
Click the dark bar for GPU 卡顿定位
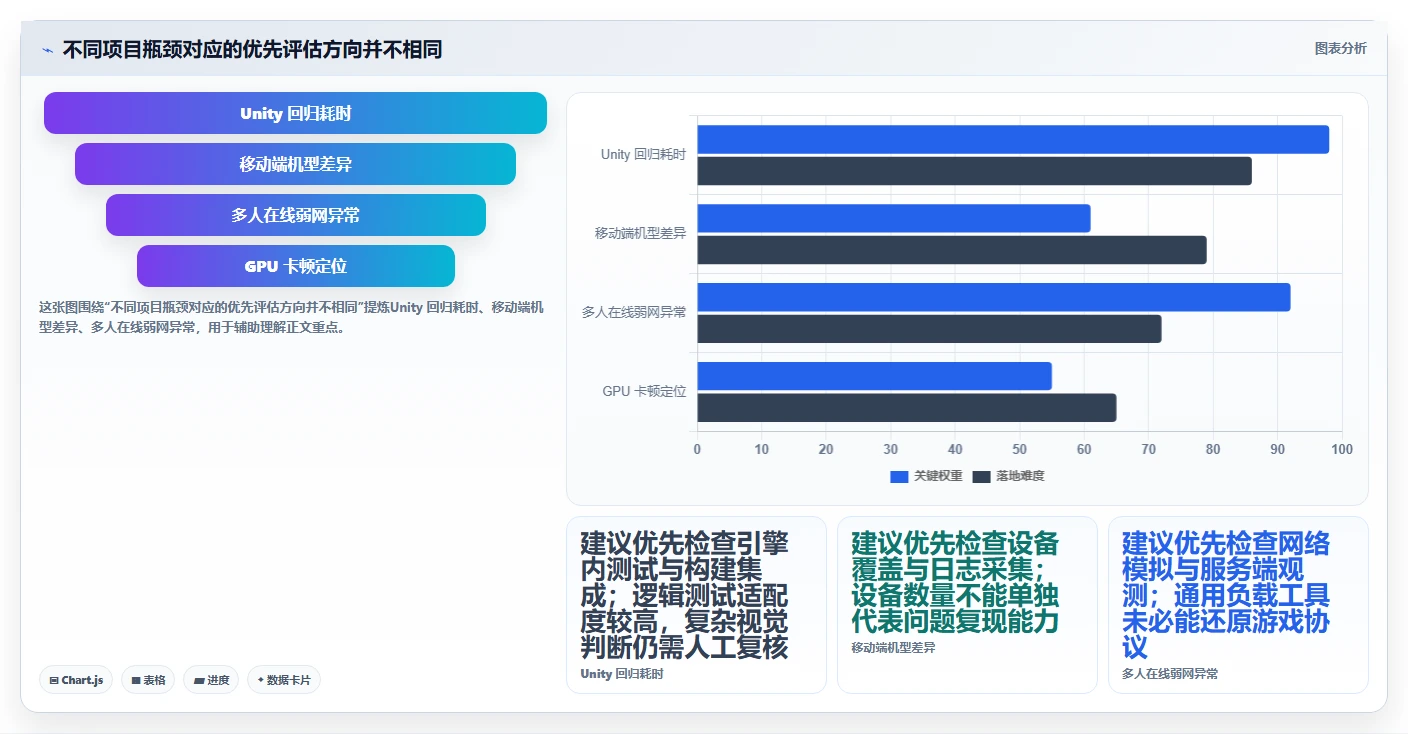pyautogui.click(x=906, y=408)
